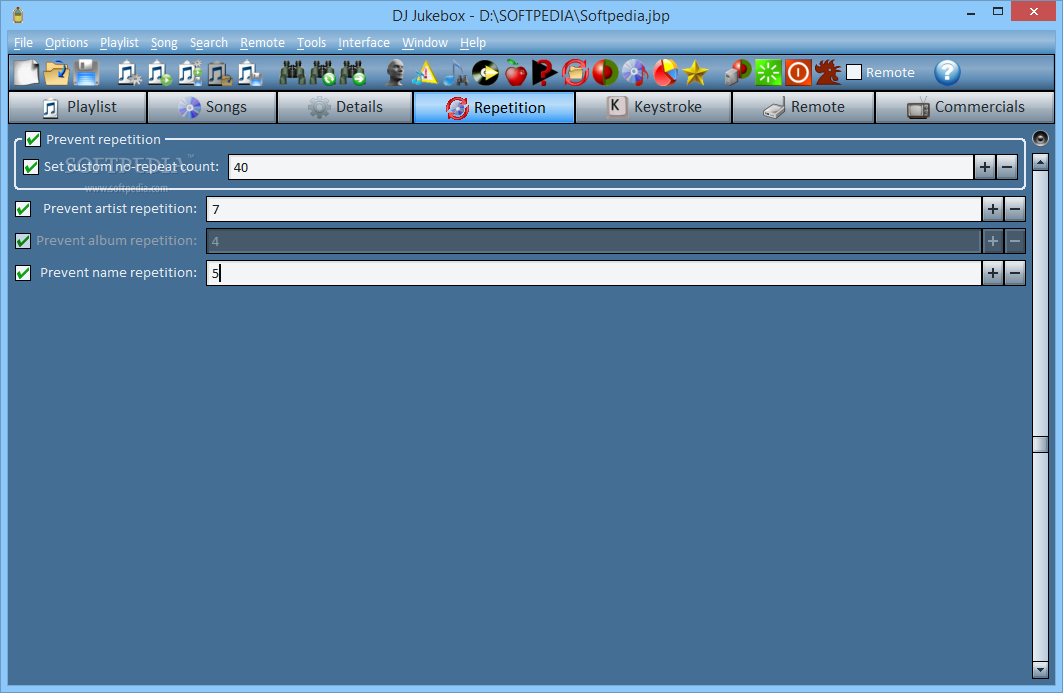This screenshot has height=693, width=1063.
Task: Click the server with red ball icon
Action: pos(738,73)
